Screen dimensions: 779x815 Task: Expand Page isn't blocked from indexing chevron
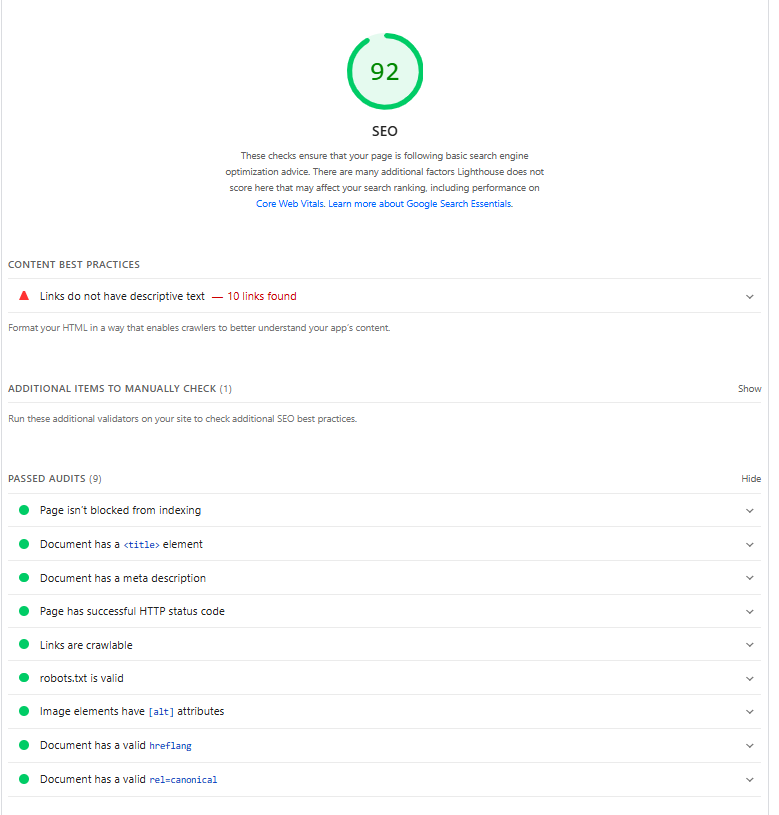pyautogui.click(x=749, y=511)
